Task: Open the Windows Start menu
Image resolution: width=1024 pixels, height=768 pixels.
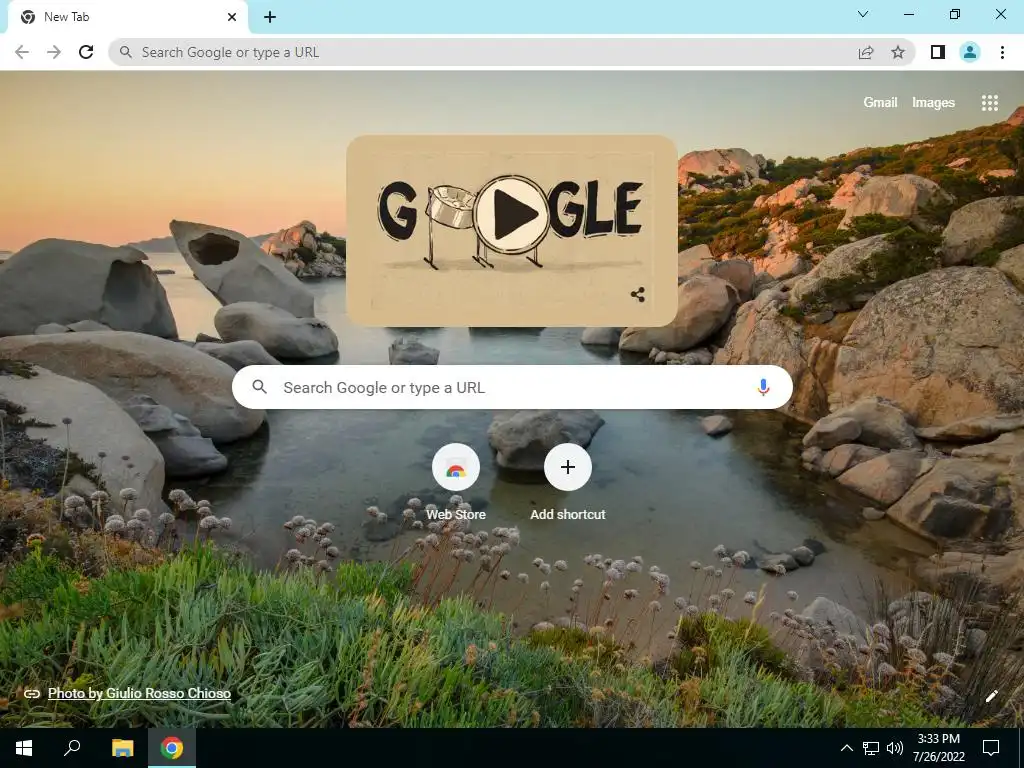Action: coord(24,748)
